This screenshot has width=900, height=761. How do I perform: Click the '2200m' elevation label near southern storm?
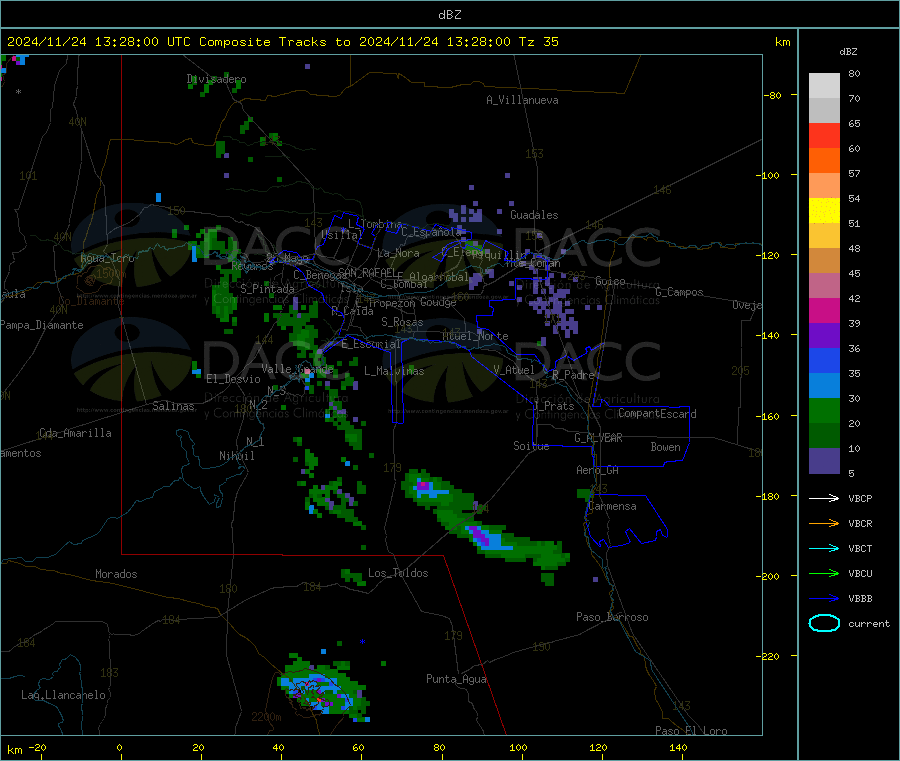(x=266, y=717)
